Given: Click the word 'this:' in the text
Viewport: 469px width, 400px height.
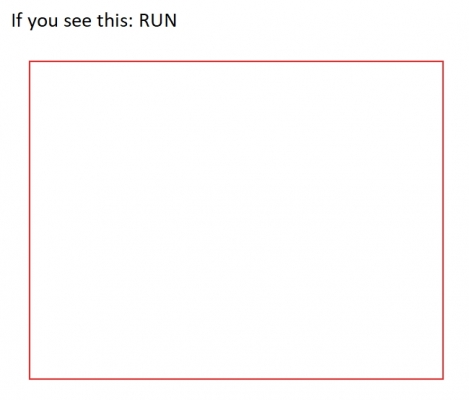Looking at the screenshot, I should (115, 20).
